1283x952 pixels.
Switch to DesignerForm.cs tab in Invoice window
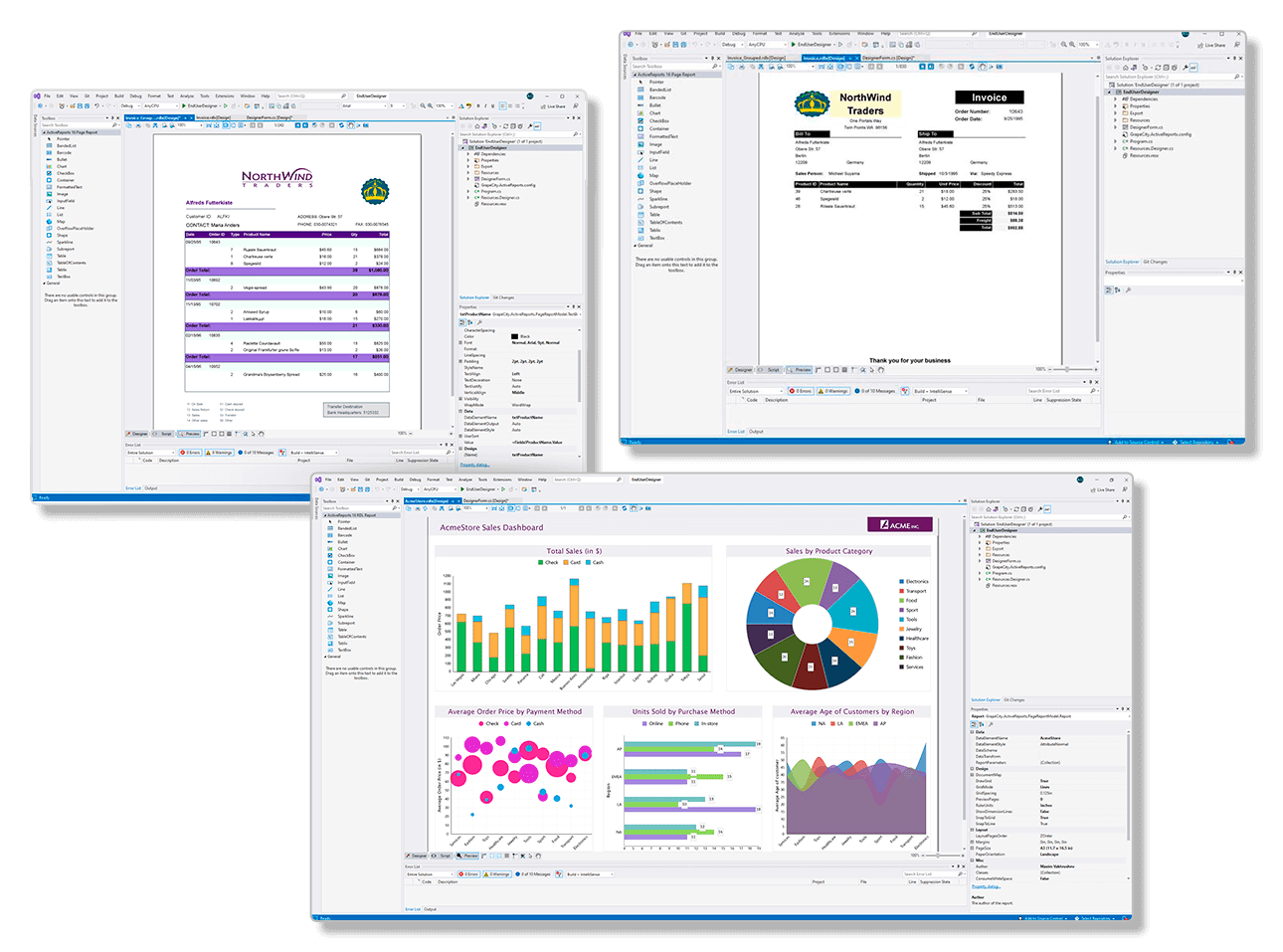[x=888, y=58]
